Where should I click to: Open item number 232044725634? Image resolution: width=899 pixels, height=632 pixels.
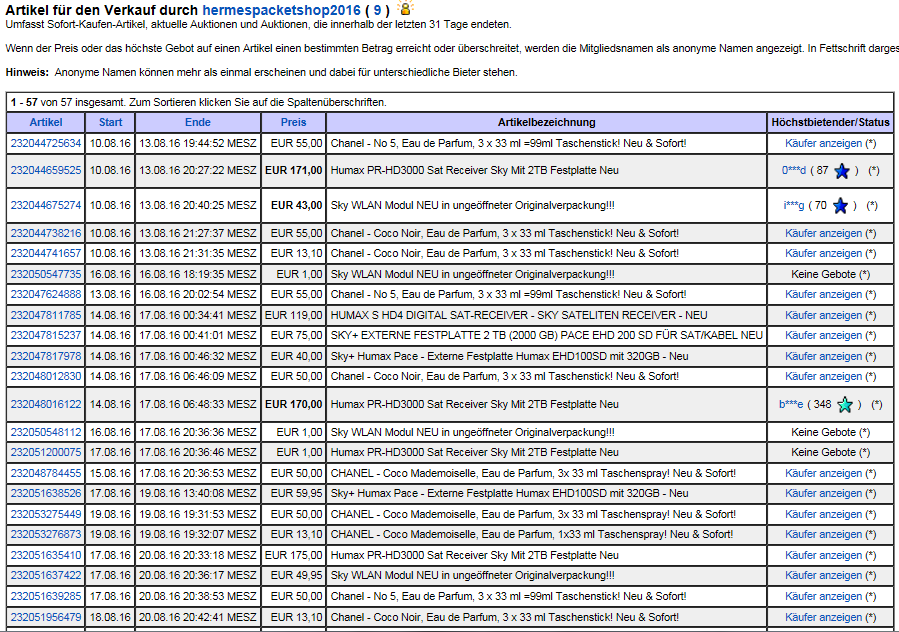coord(46,143)
